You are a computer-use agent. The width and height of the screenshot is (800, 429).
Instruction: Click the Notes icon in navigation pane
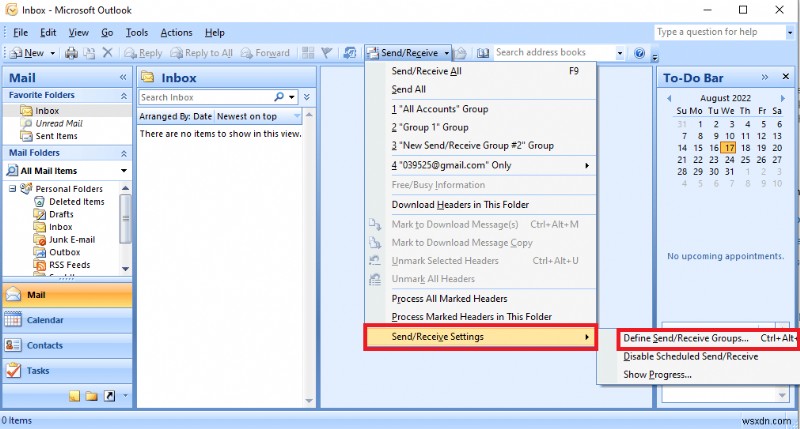(74, 396)
